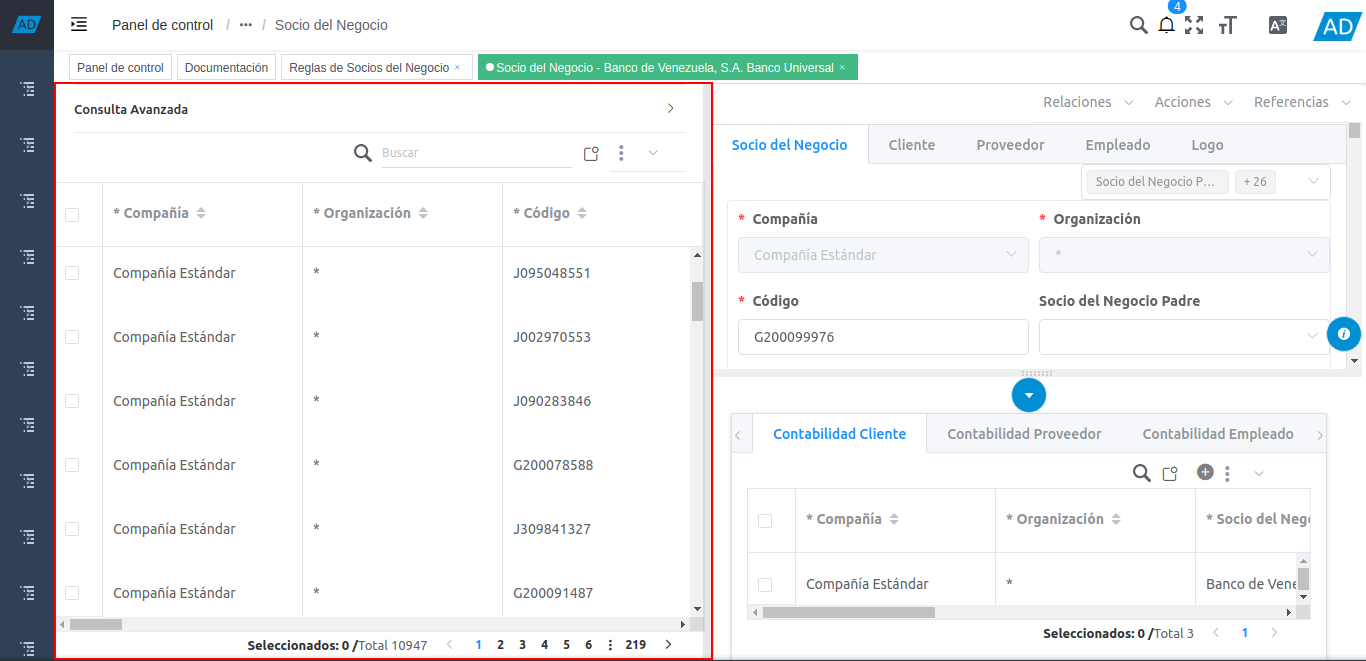1366x661 pixels.
Task: Click horizontal scrollbar thumb of left table
Action: click(x=95, y=624)
